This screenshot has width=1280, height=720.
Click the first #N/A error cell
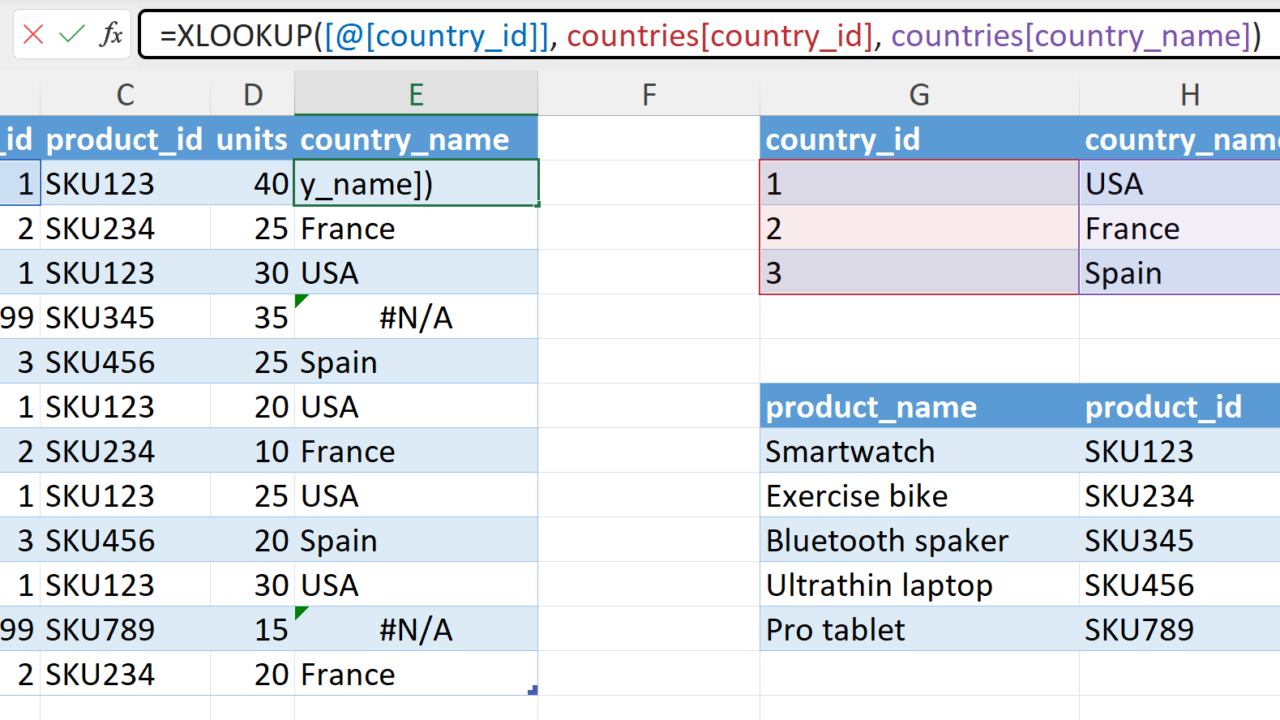[x=416, y=318]
